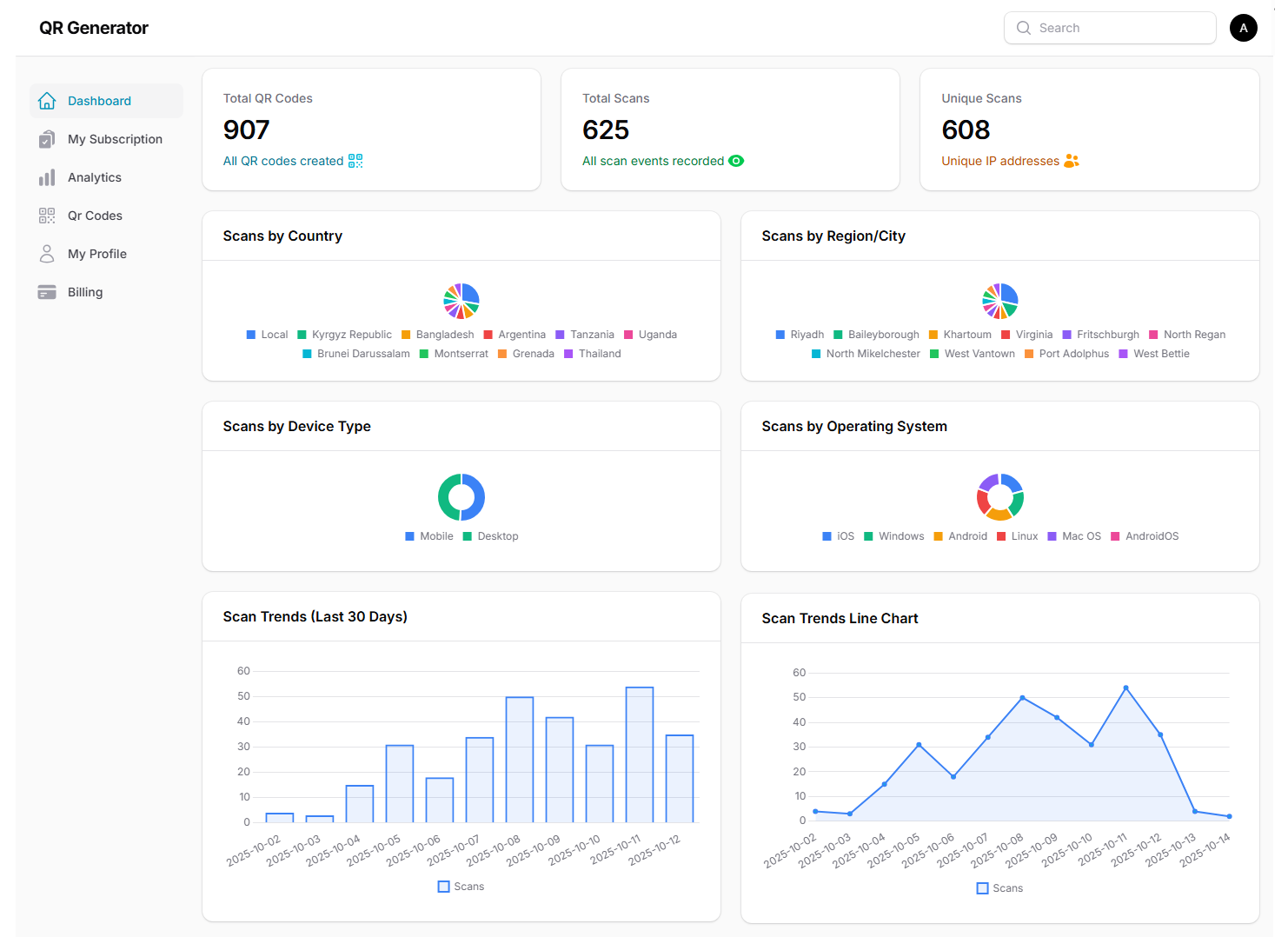Click the Qr Codes sidebar icon

coord(47,216)
